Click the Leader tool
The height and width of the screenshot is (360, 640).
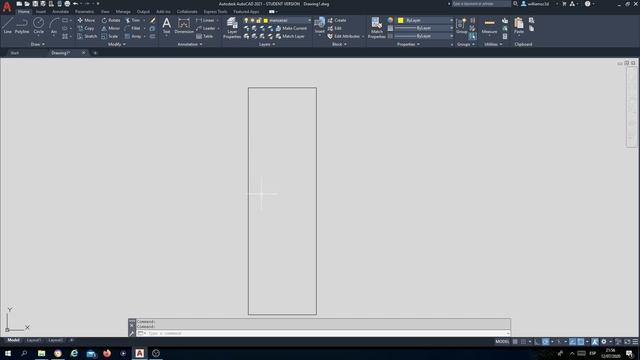click(x=206, y=28)
